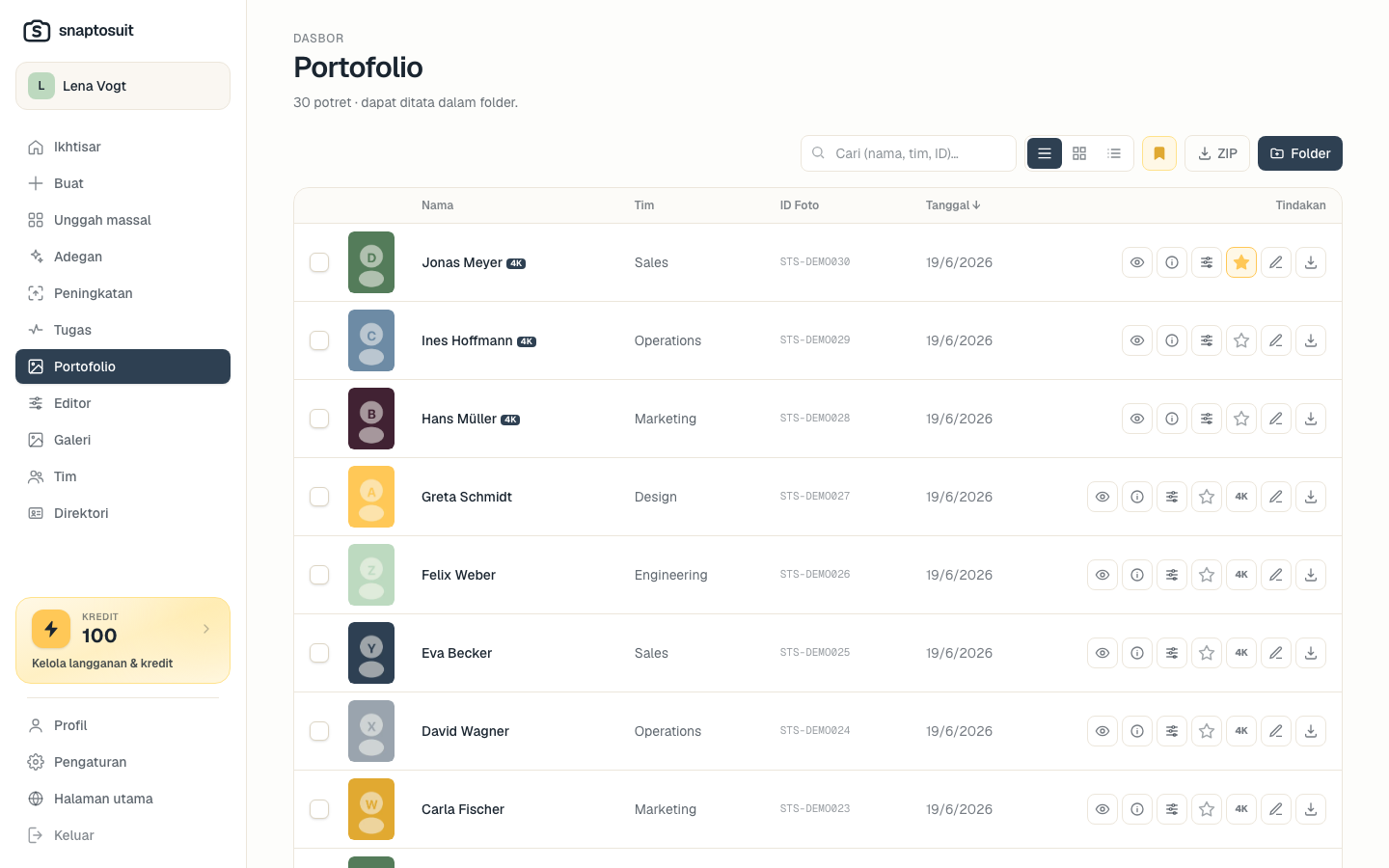The height and width of the screenshot is (868, 1389).
Task: Open Buat in sidebar
Action: (x=123, y=183)
